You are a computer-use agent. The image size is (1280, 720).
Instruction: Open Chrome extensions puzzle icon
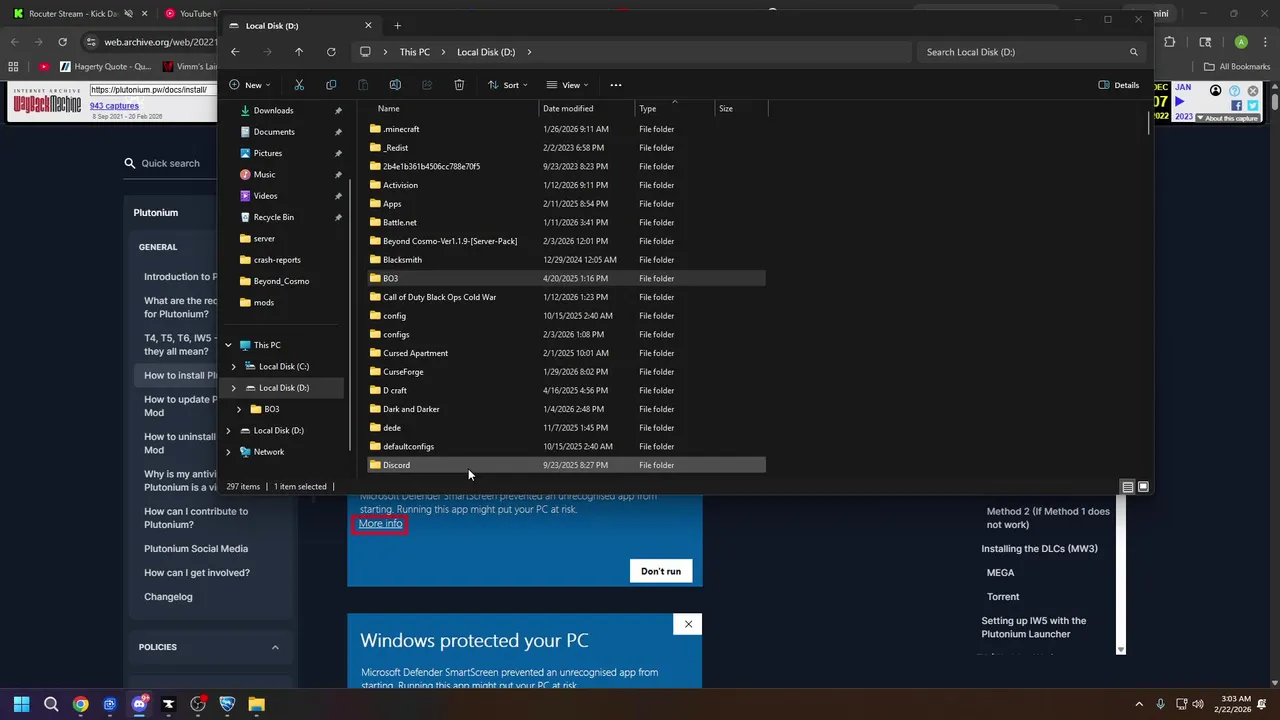pyautogui.click(x=1169, y=42)
